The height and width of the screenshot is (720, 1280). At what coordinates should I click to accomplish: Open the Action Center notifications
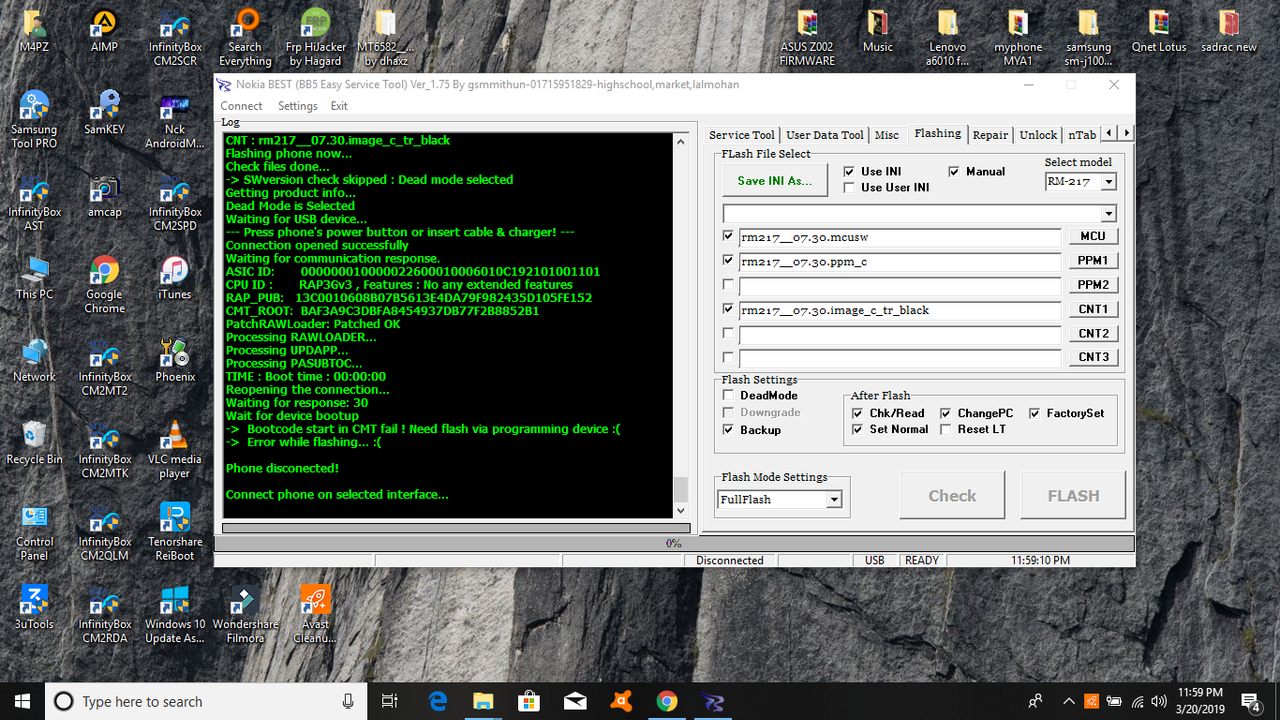[1250, 701]
